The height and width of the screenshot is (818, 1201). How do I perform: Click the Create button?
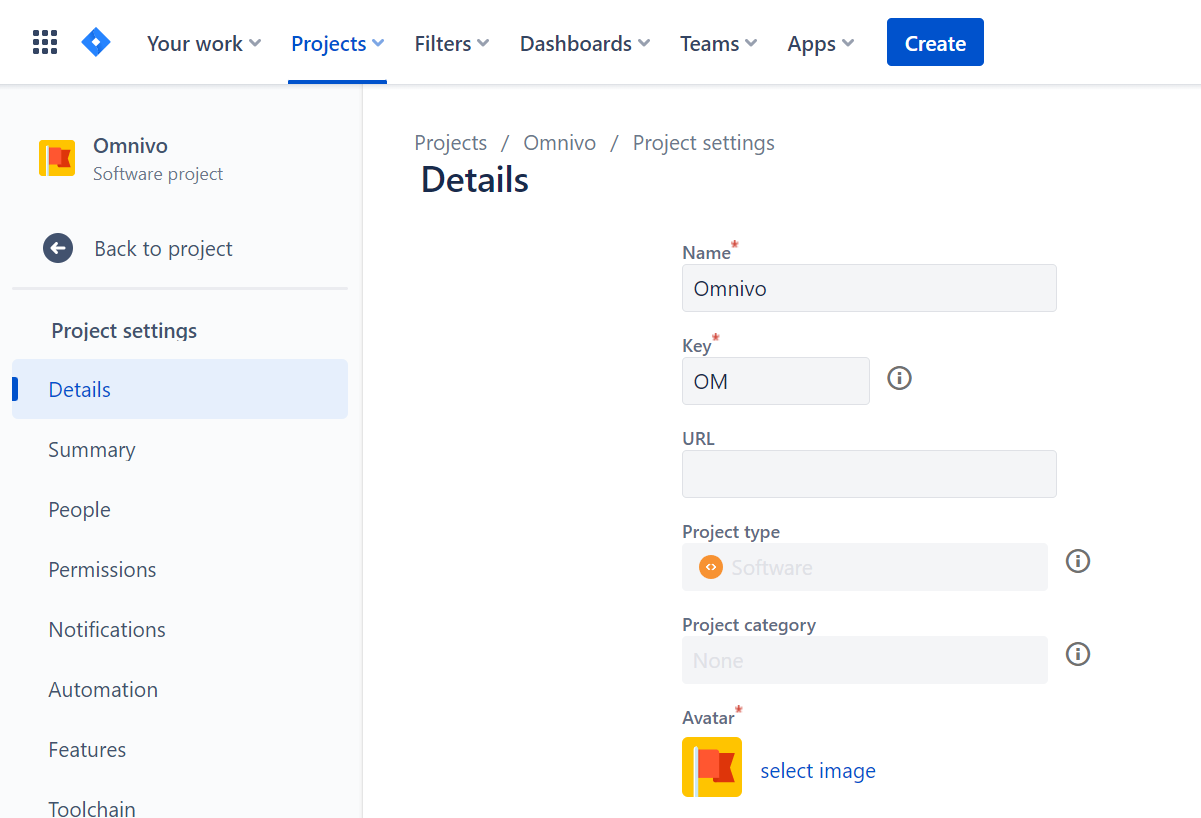[934, 42]
